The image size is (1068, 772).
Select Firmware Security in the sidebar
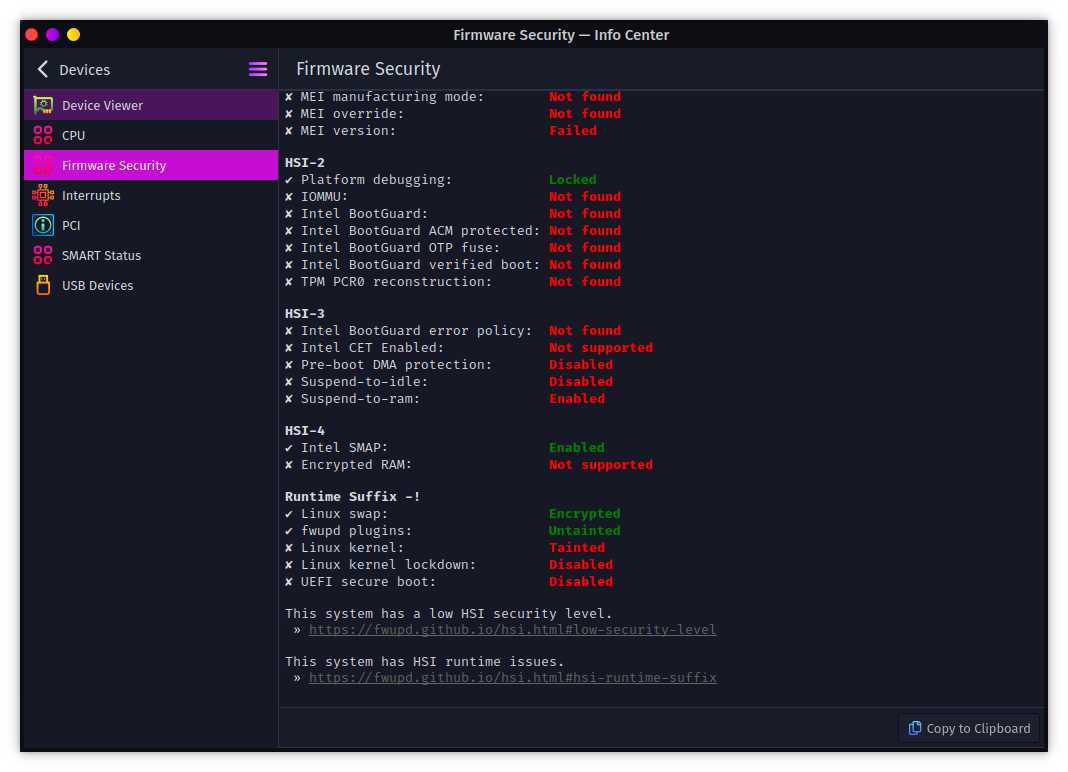click(x=151, y=165)
